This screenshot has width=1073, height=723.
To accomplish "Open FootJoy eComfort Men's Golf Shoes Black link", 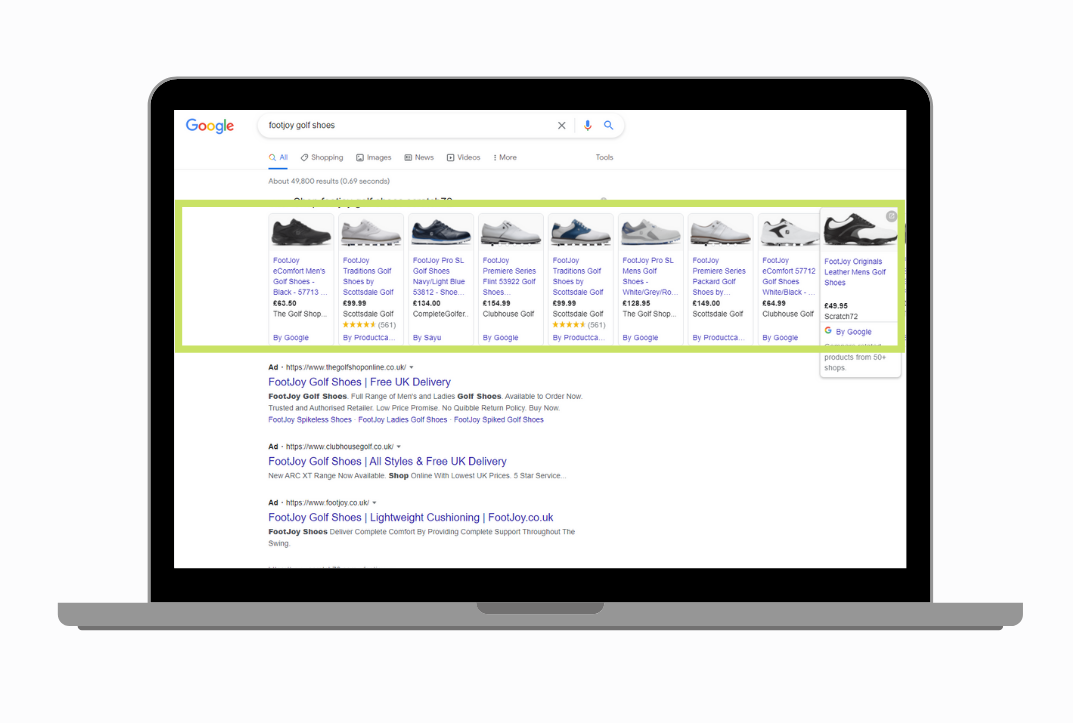I will [x=300, y=276].
